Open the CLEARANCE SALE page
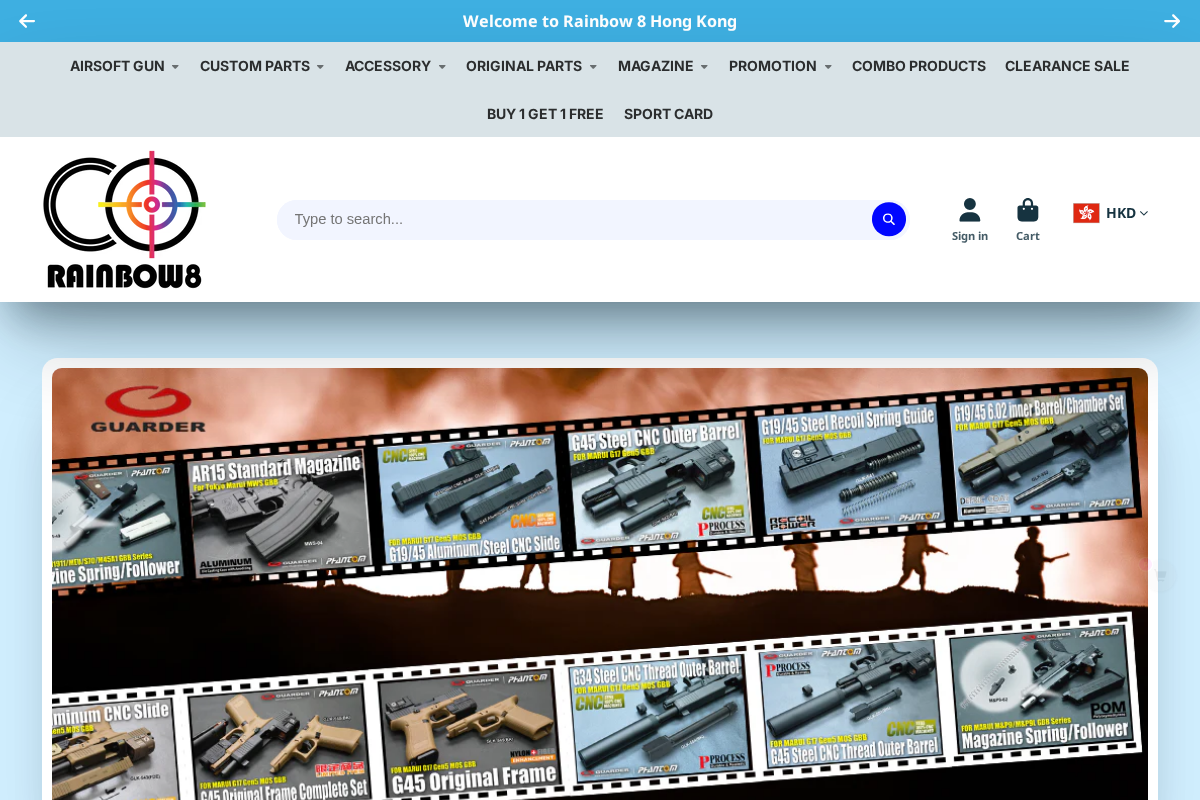 pos(1067,66)
